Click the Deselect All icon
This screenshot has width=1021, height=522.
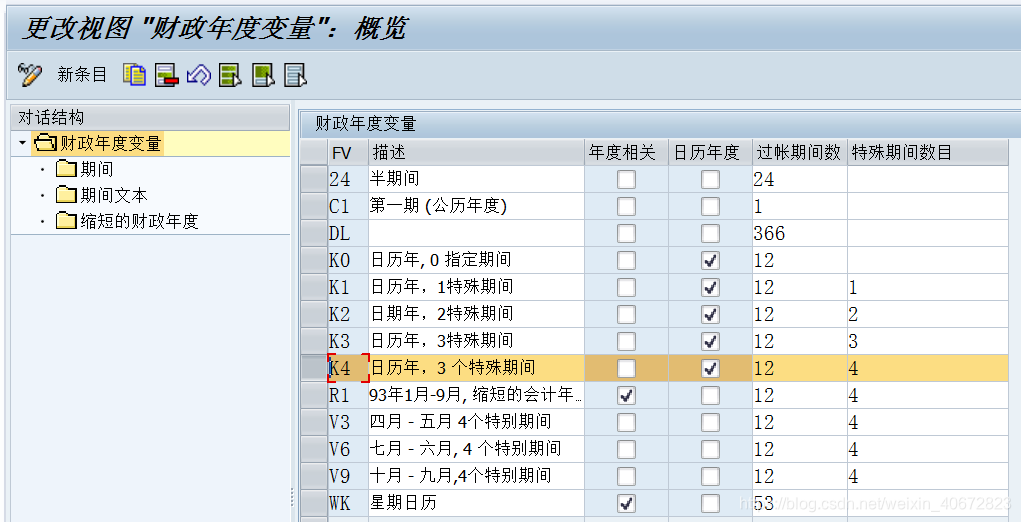click(296, 75)
